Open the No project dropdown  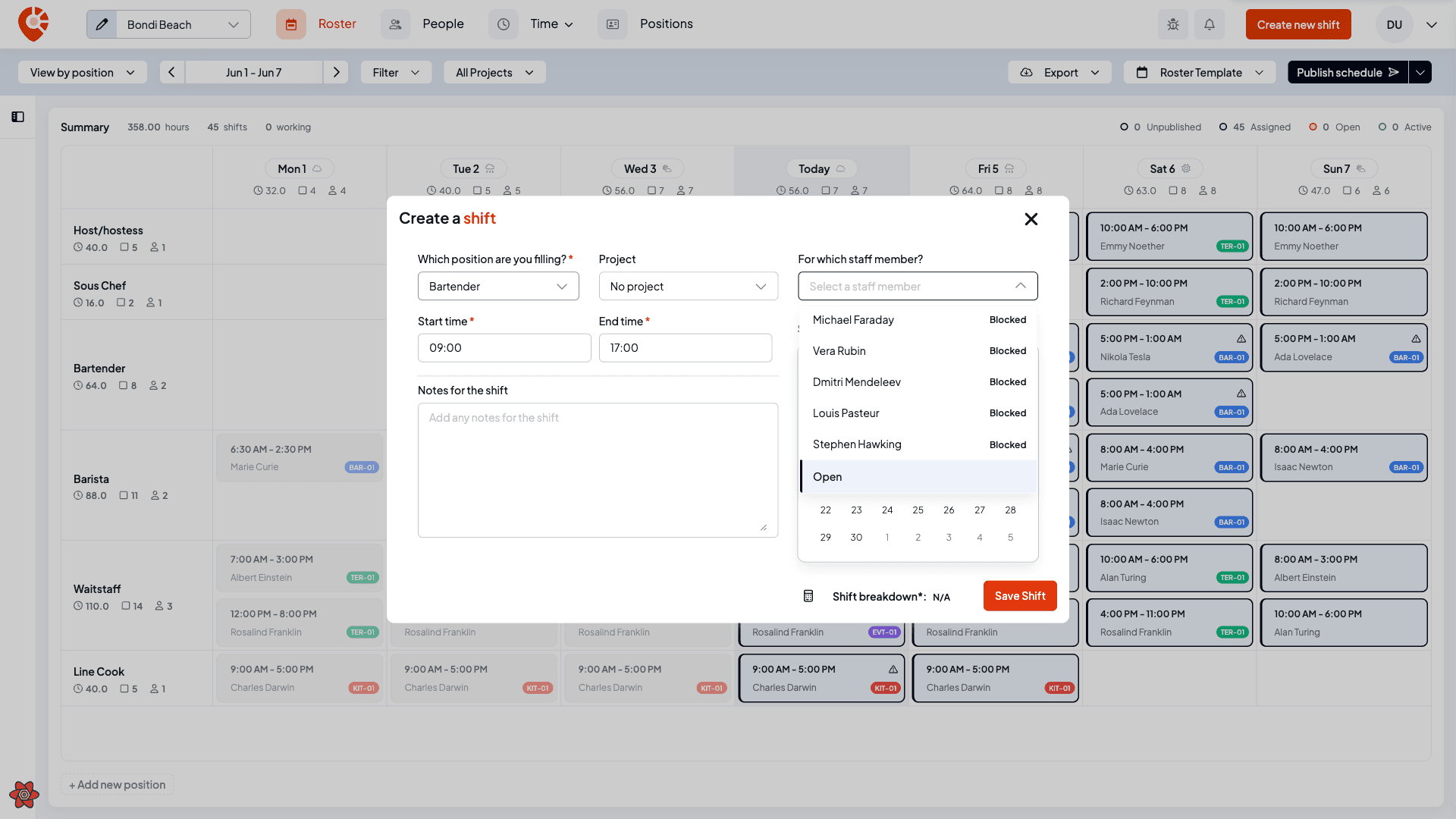click(688, 286)
